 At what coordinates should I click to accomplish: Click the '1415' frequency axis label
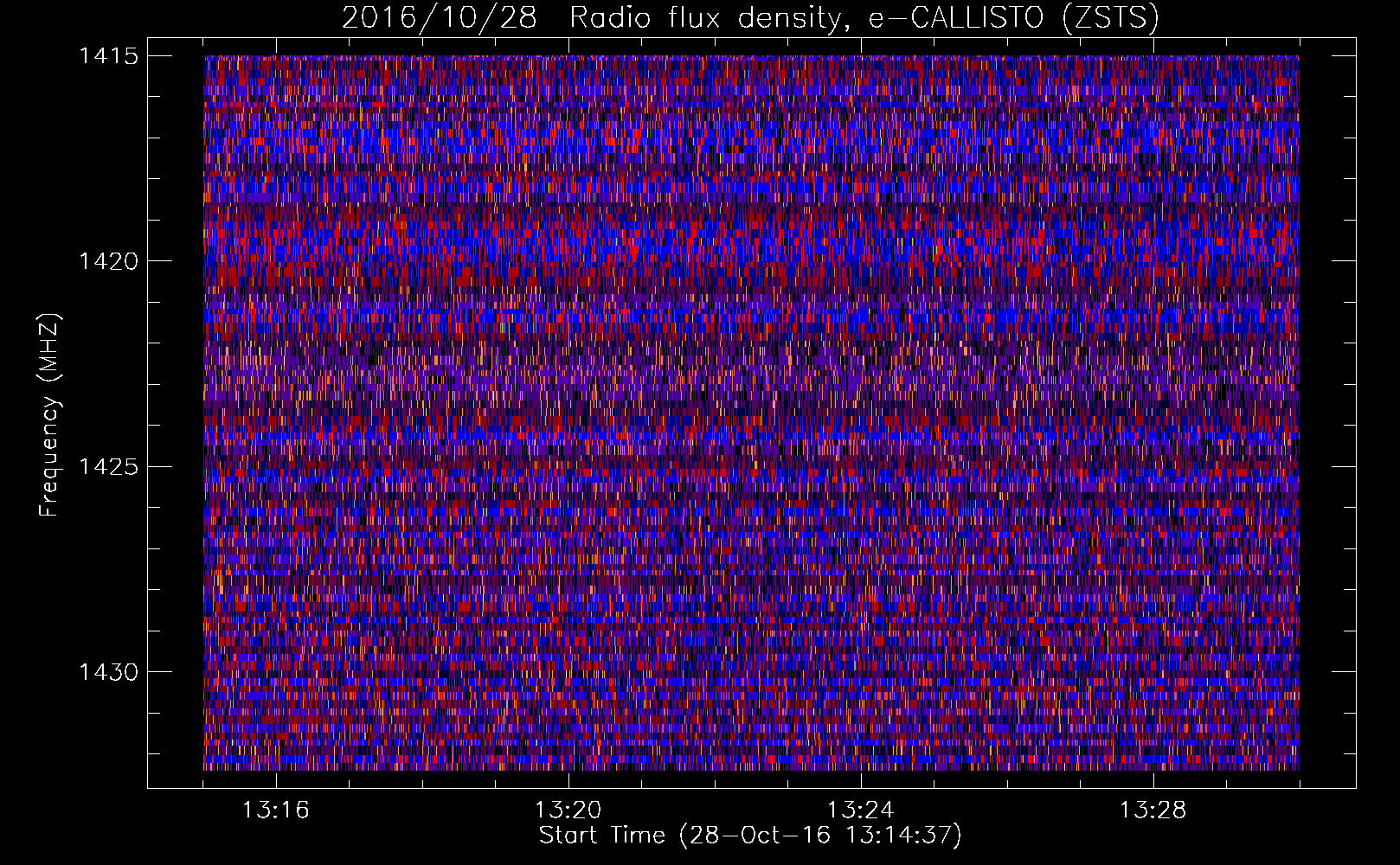pyautogui.click(x=108, y=56)
